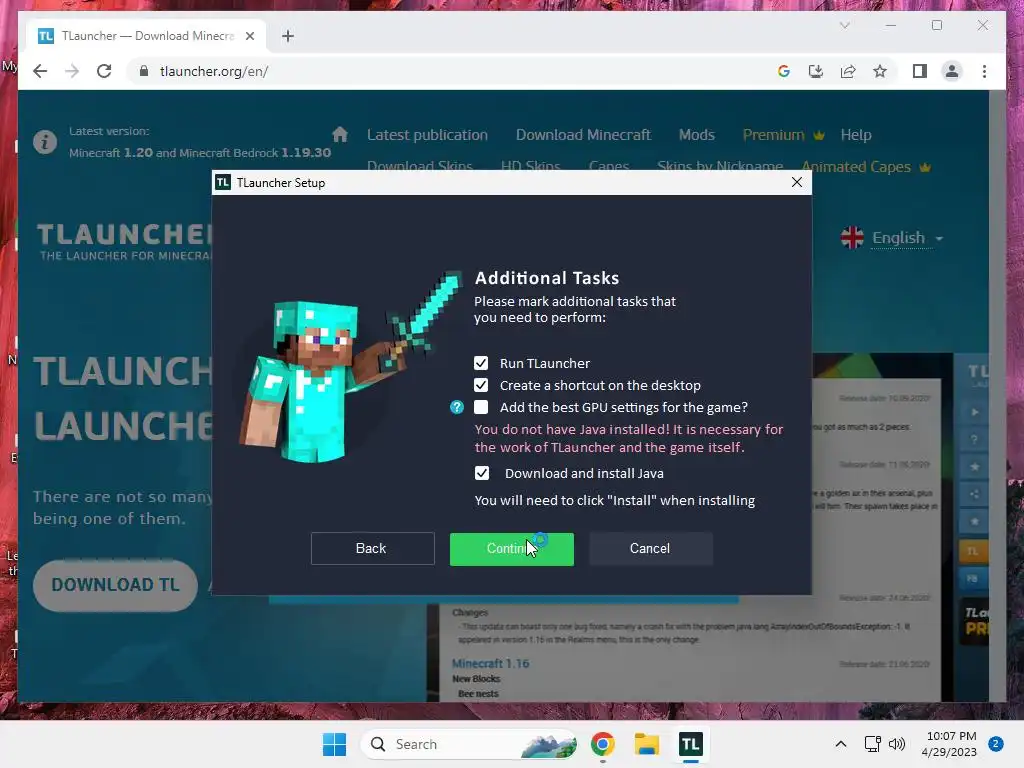Click the DOWNLOAD TL button

(115, 585)
